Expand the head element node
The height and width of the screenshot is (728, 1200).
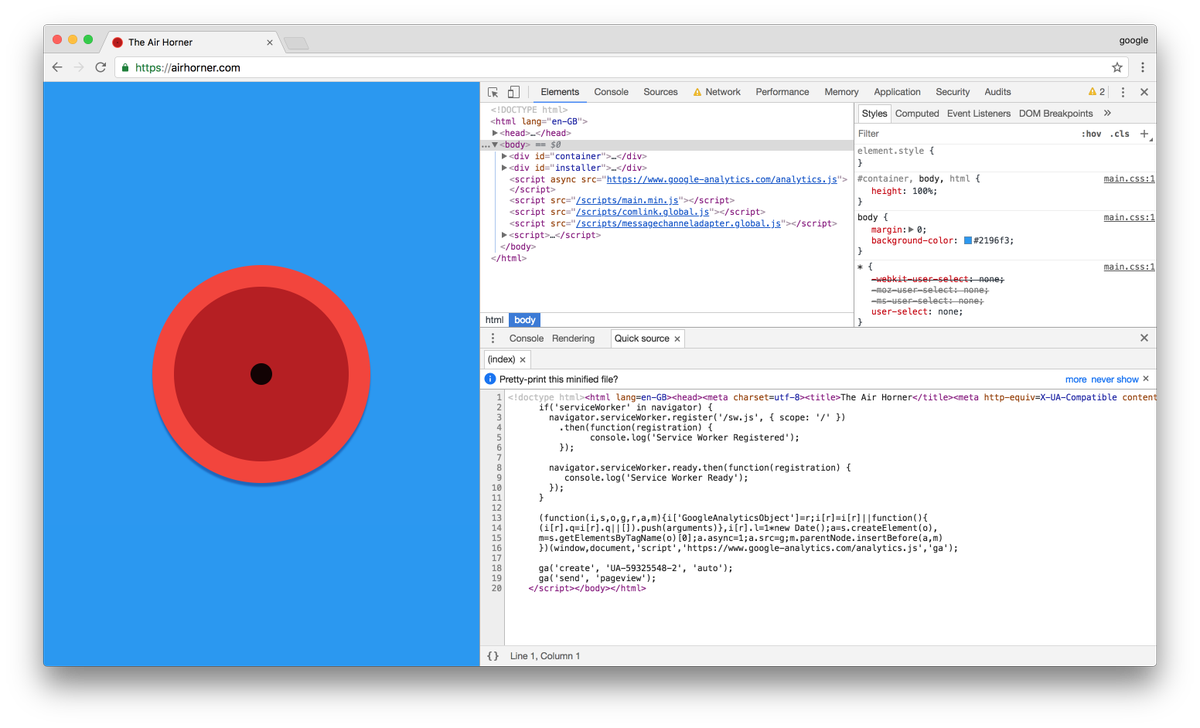pyautogui.click(x=495, y=133)
